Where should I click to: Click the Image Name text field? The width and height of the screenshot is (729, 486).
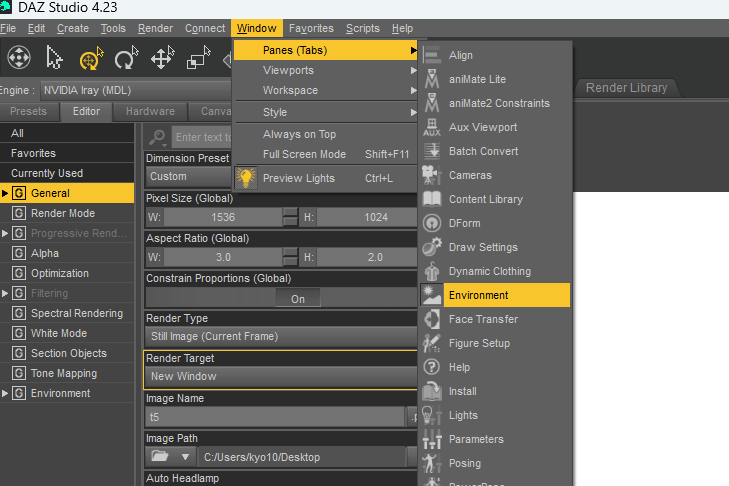[275, 417]
